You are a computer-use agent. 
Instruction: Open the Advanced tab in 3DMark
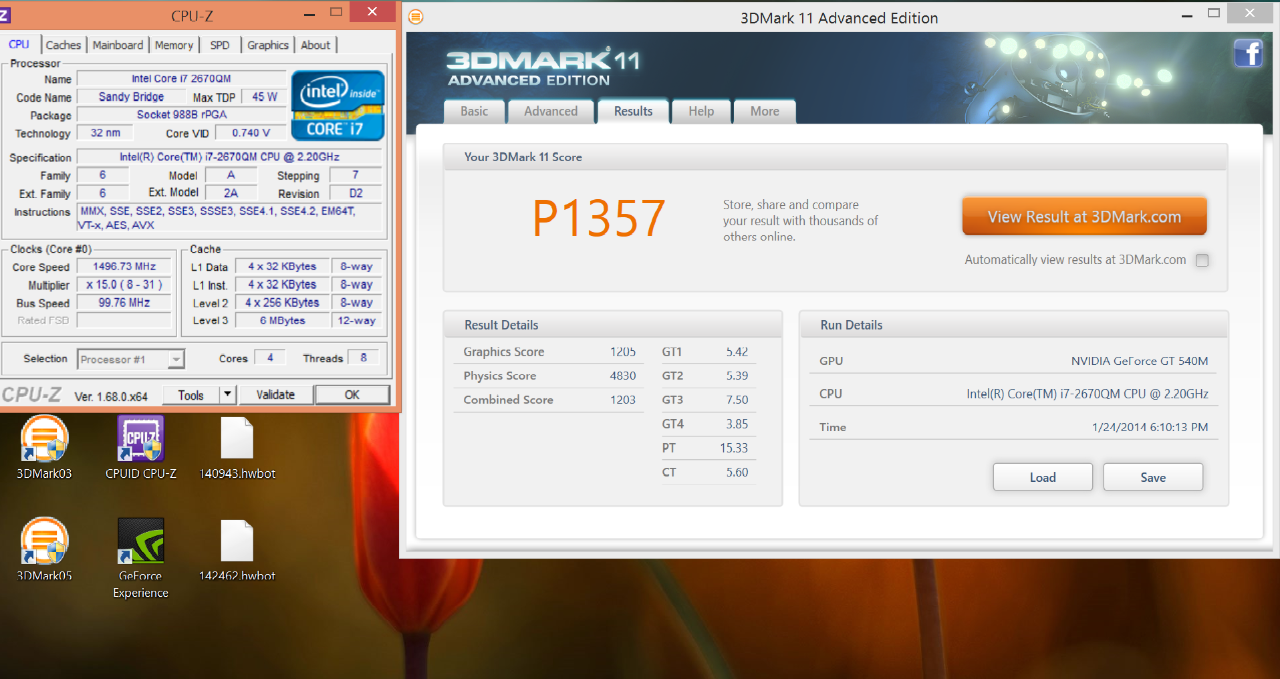click(x=551, y=111)
